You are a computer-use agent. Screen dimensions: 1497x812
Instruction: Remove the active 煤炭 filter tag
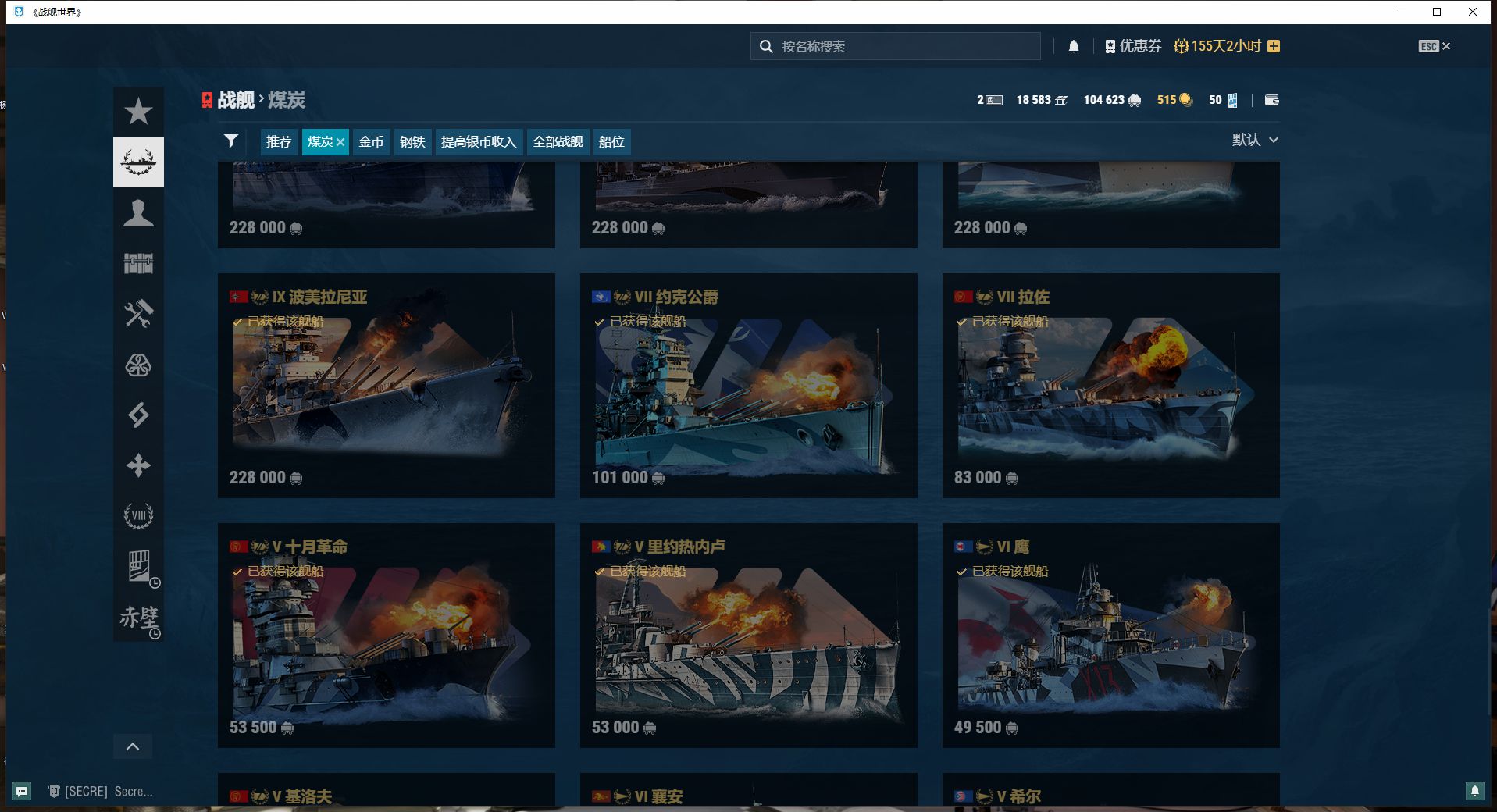click(340, 142)
